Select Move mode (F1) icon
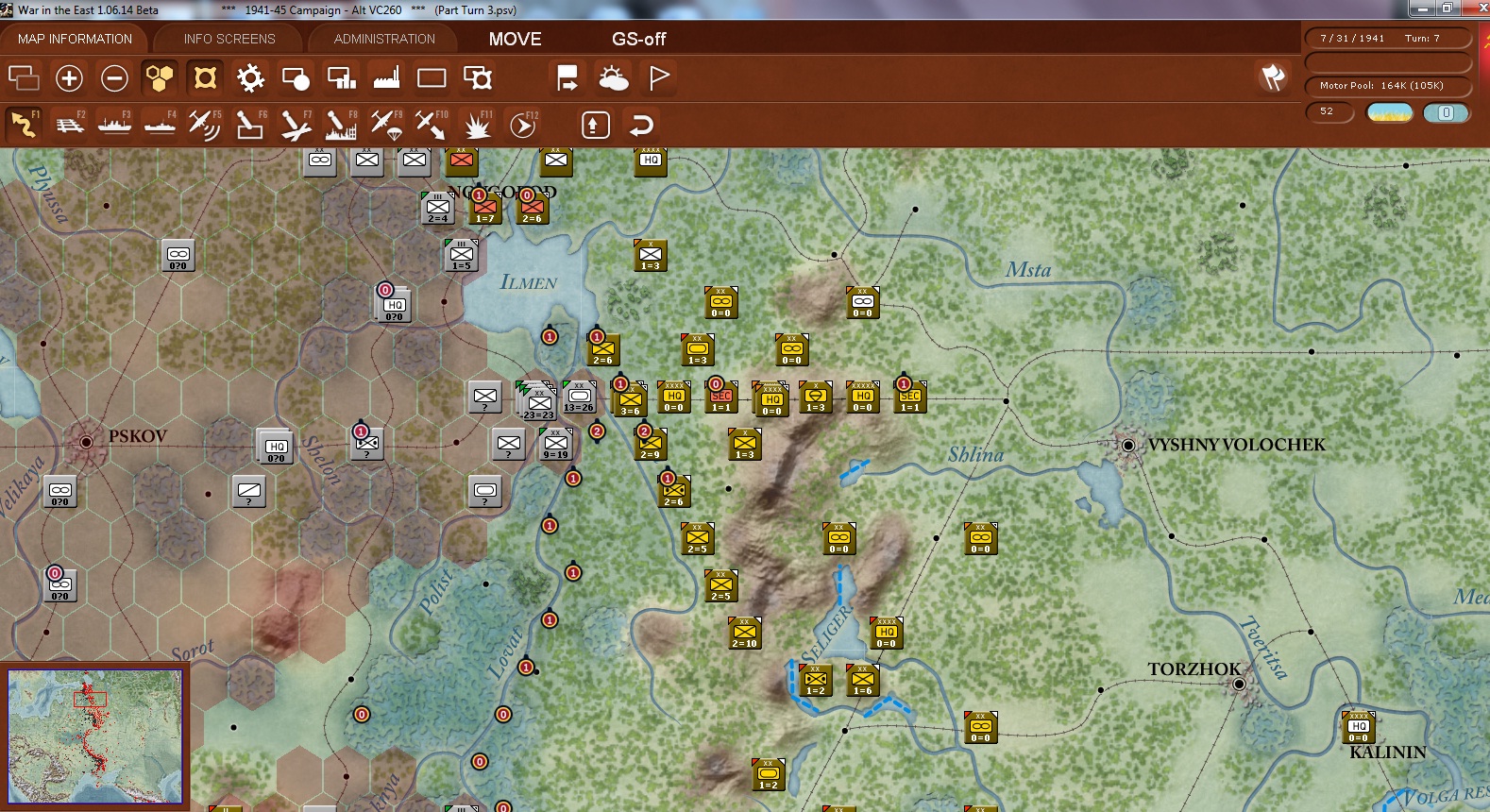This screenshot has height=812, width=1490. tap(24, 125)
